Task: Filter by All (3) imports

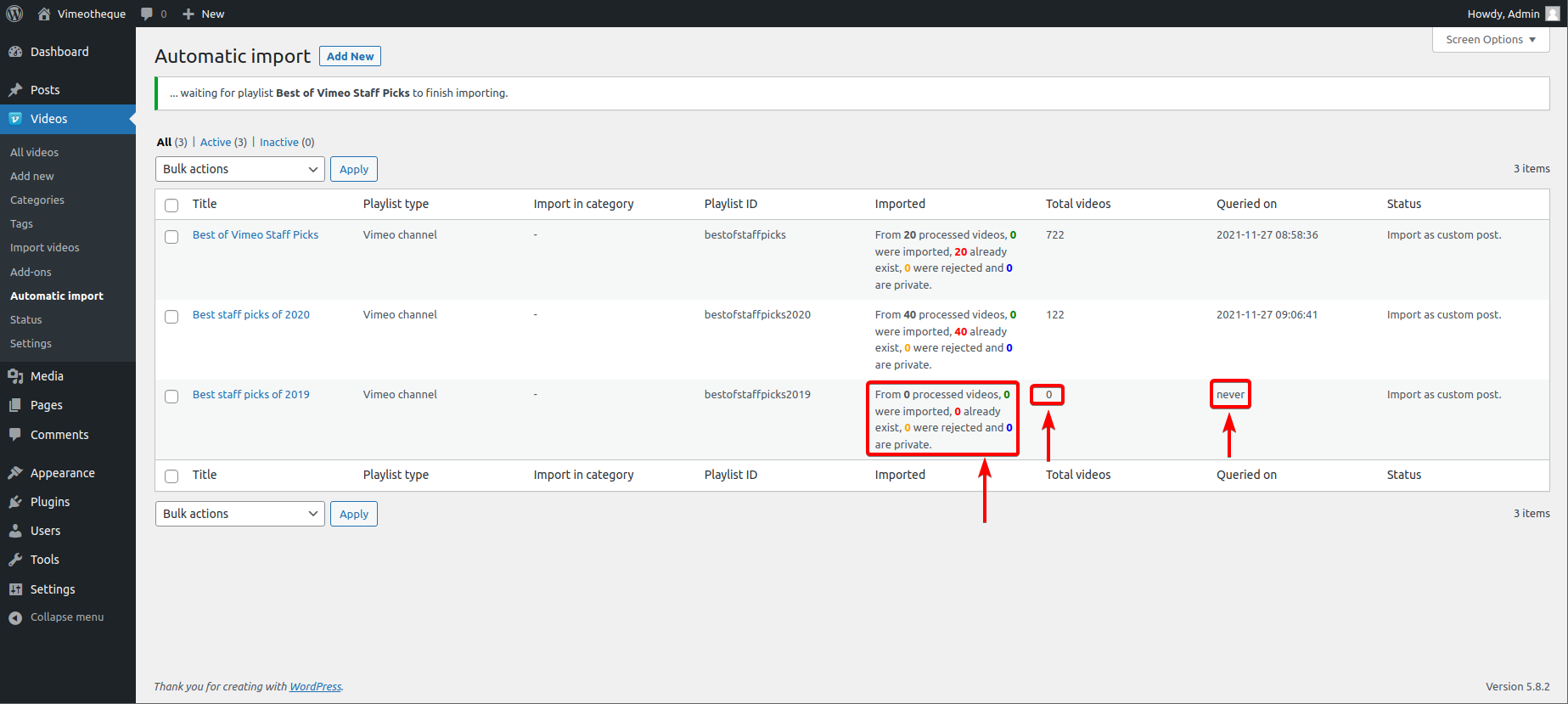Action: pos(172,142)
